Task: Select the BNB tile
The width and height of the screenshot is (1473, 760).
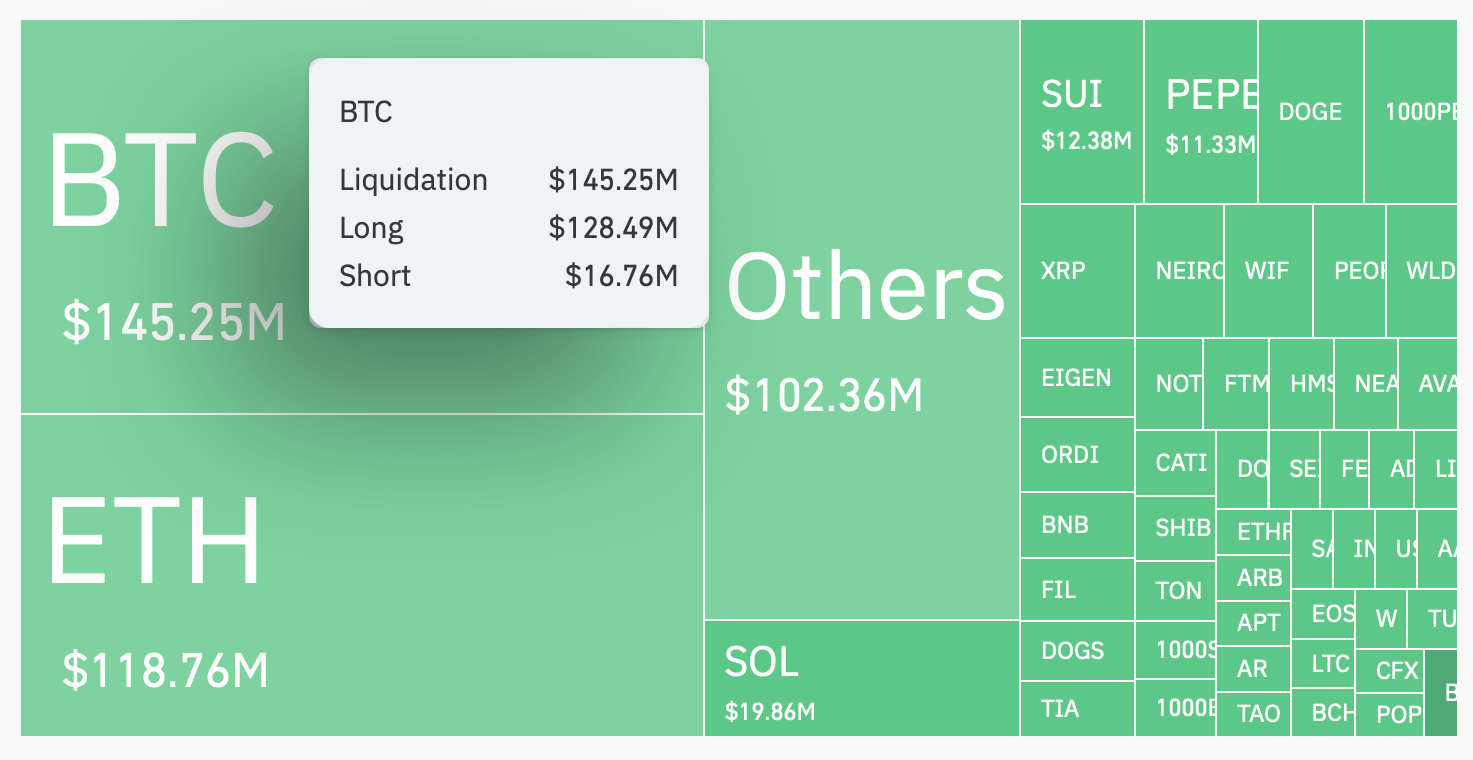Action: [x=1077, y=525]
